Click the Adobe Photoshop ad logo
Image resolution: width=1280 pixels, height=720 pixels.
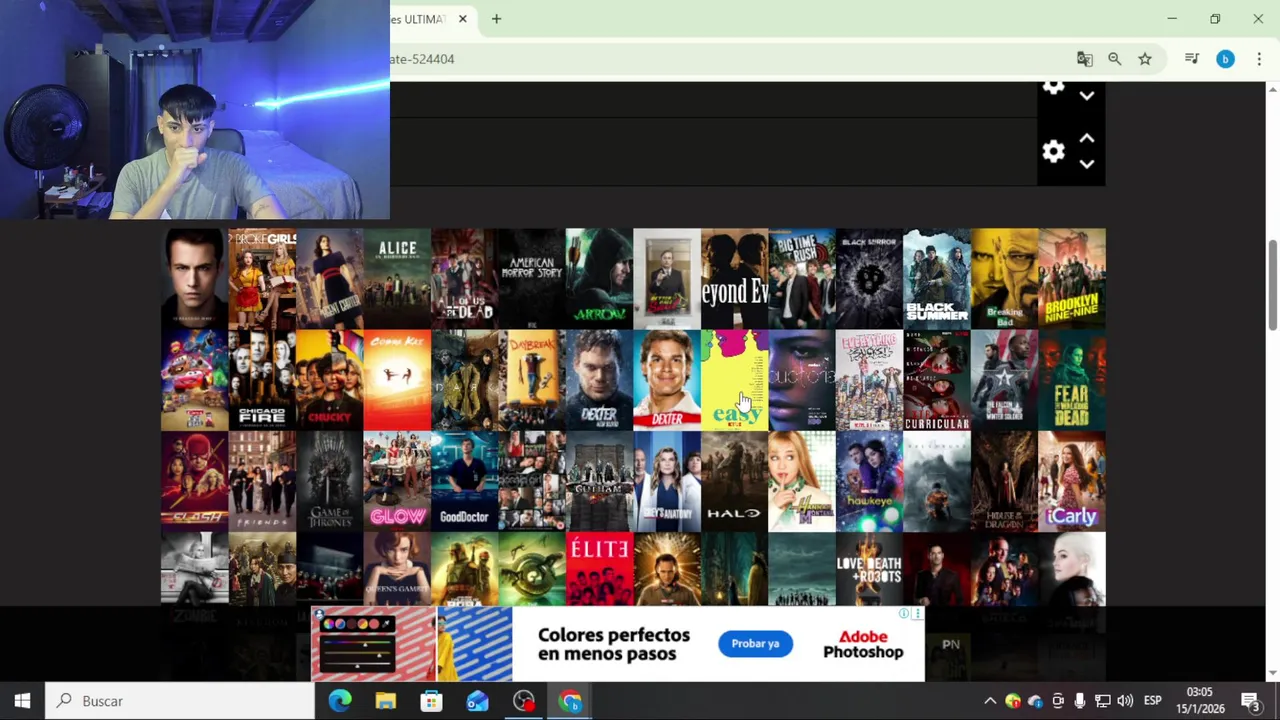click(x=863, y=644)
